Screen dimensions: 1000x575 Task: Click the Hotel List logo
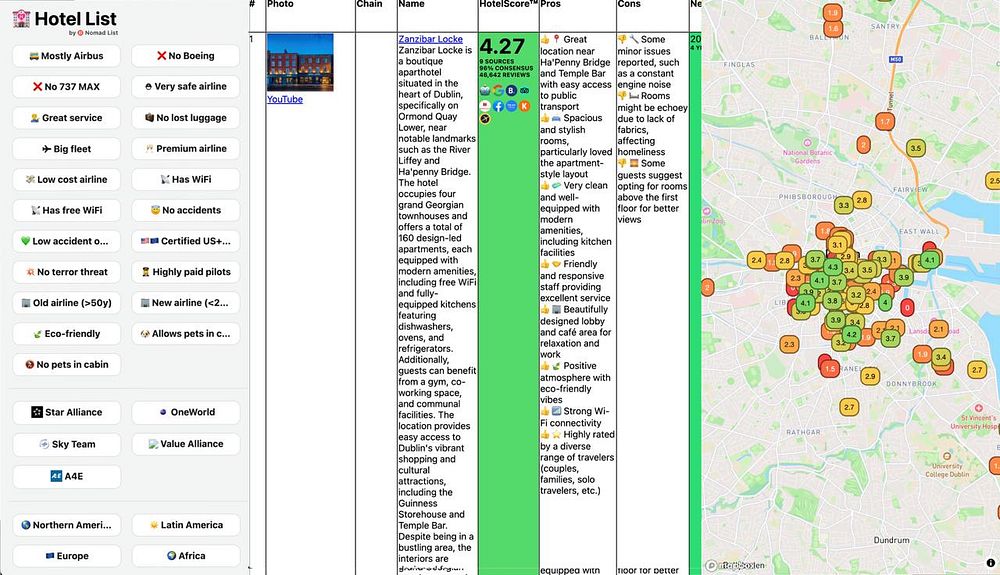pyautogui.click(x=64, y=19)
